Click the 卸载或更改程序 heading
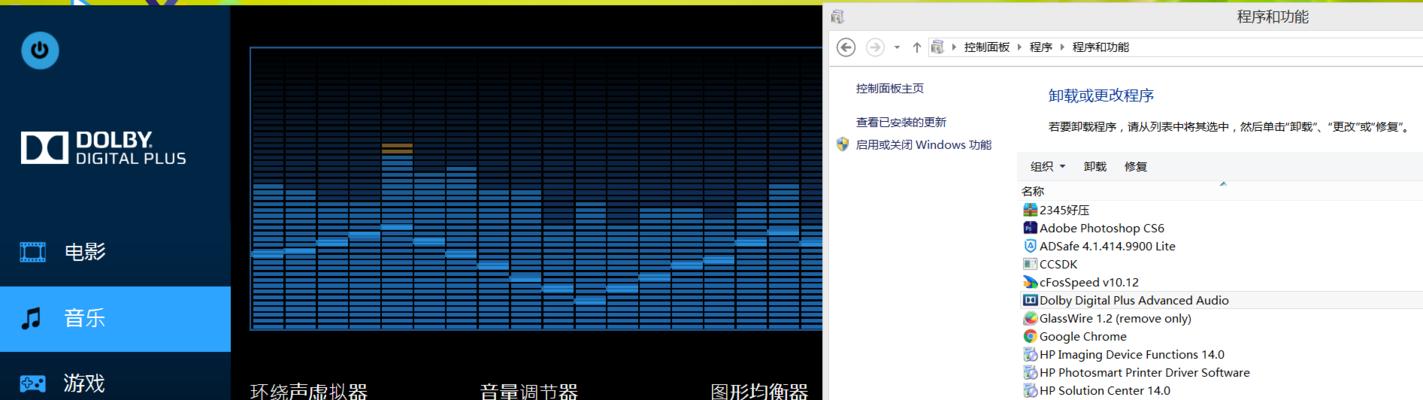This screenshot has width=1423, height=400. 1101,96
